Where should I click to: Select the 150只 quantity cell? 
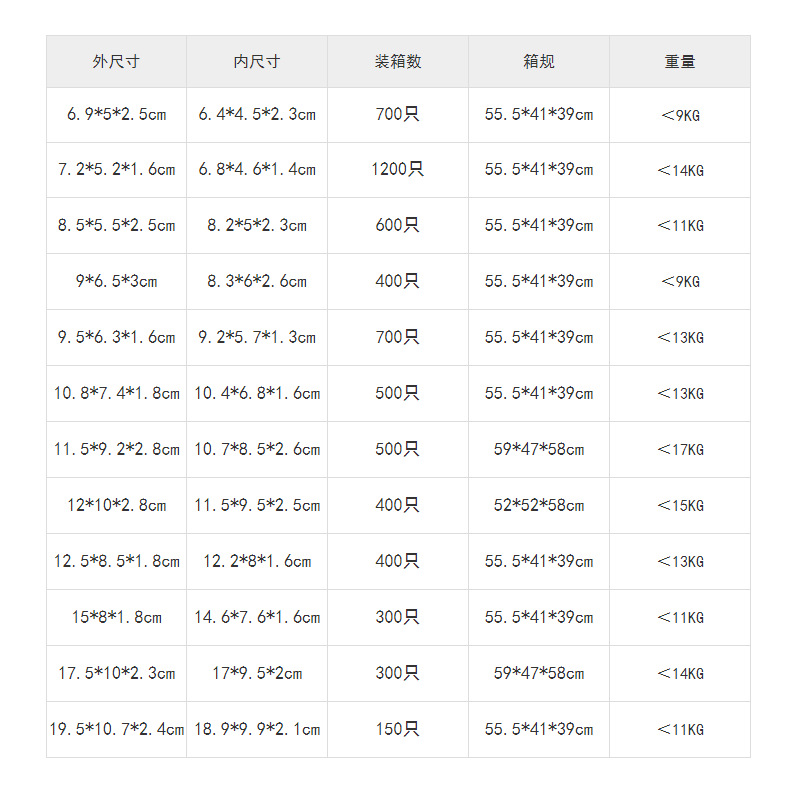(x=398, y=730)
